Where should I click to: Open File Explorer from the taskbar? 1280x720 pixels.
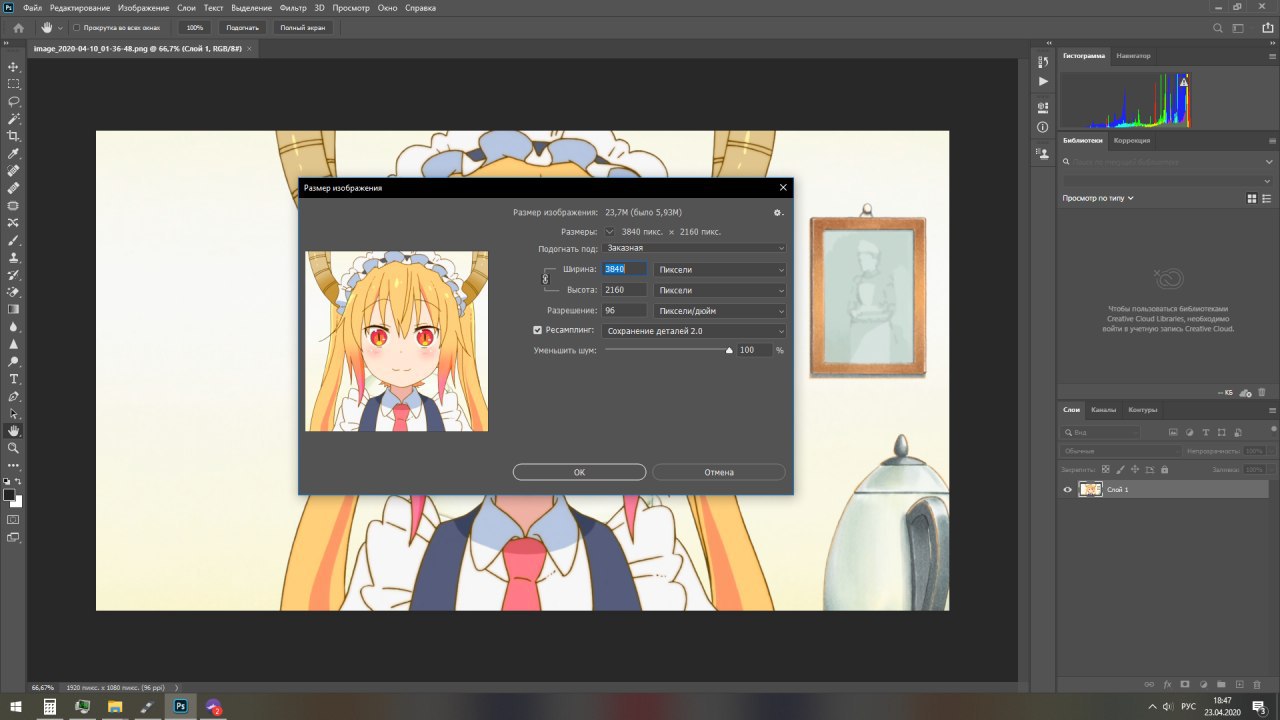(x=115, y=706)
